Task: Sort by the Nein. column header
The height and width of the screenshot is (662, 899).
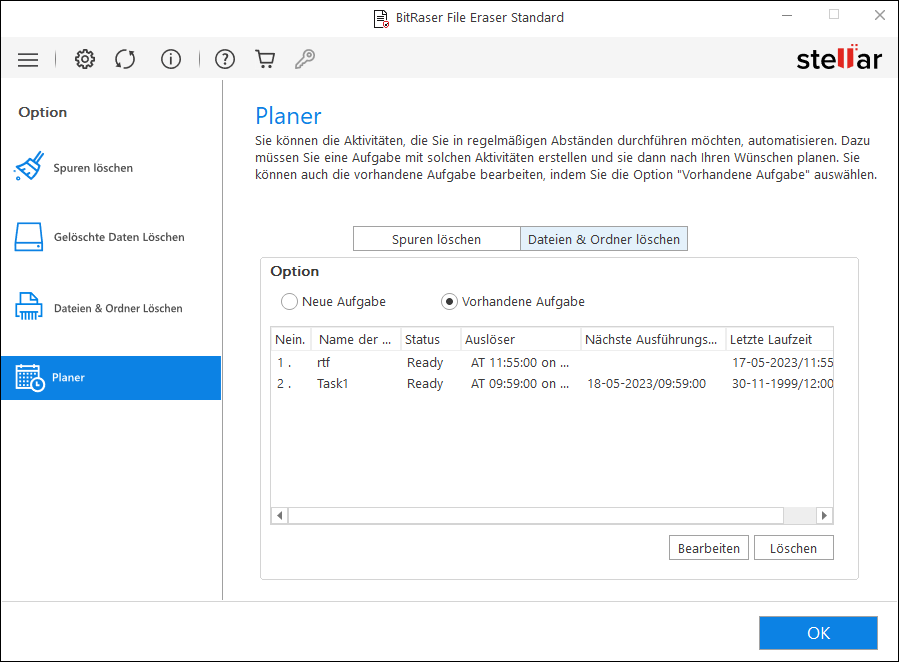Action: pyautogui.click(x=291, y=339)
